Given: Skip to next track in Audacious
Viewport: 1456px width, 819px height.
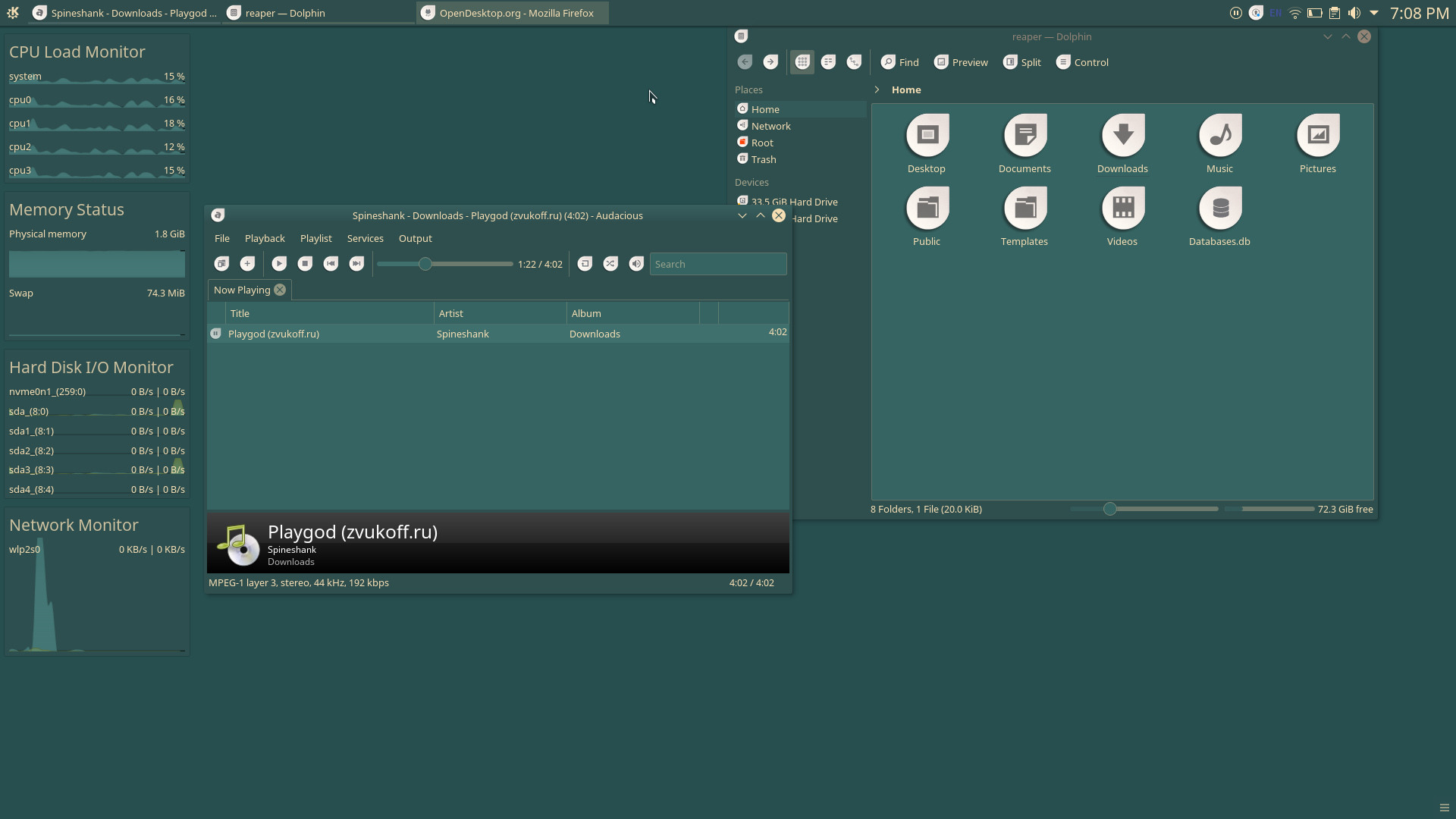Looking at the screenshot, I should tap(356, 264).
